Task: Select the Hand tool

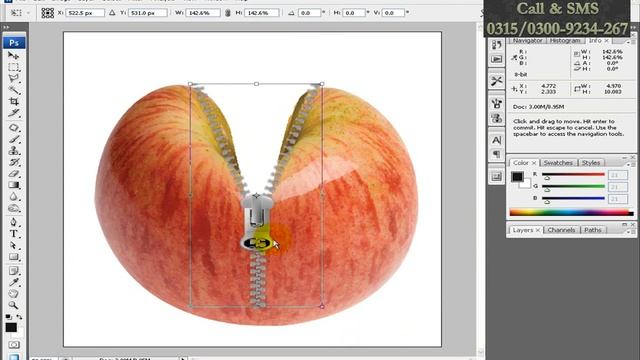Action: click(x=13, y=293)
